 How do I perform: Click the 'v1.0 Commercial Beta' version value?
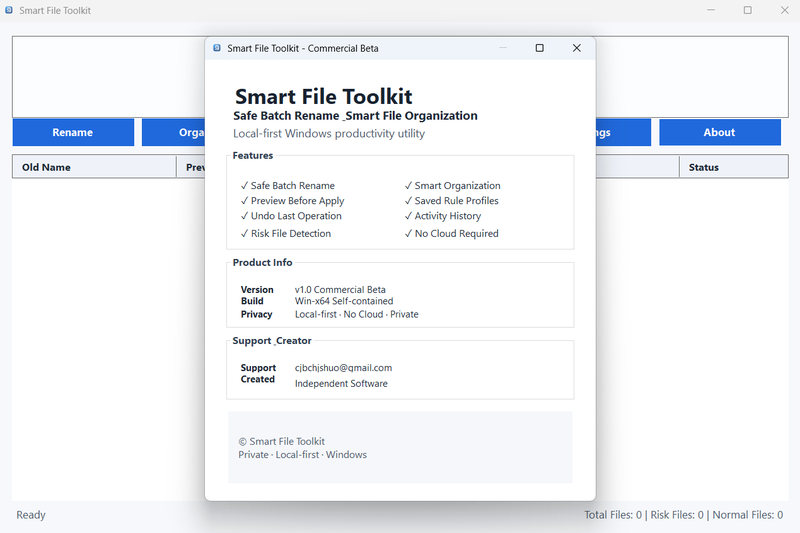340,290
